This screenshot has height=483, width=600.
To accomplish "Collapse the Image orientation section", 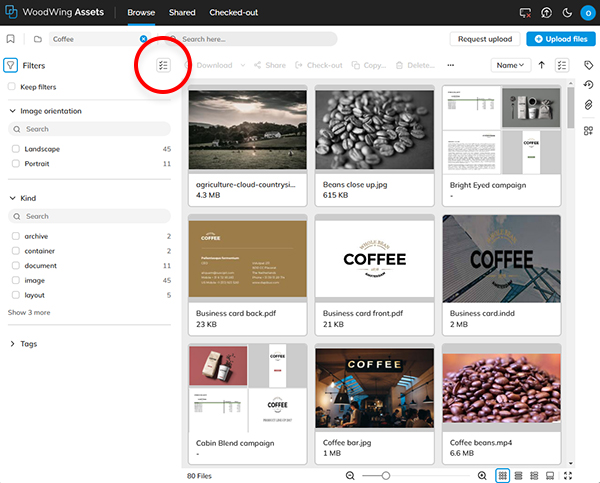I will pyautogui.click(x=13, y=111).
